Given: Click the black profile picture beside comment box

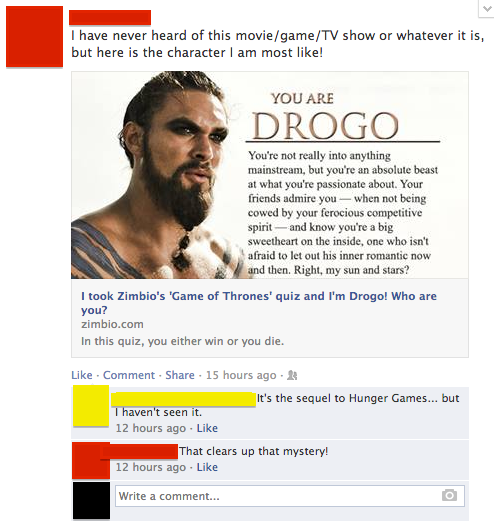Looking at the screenshot, I should pyautogui.click(x=91, y=500).
